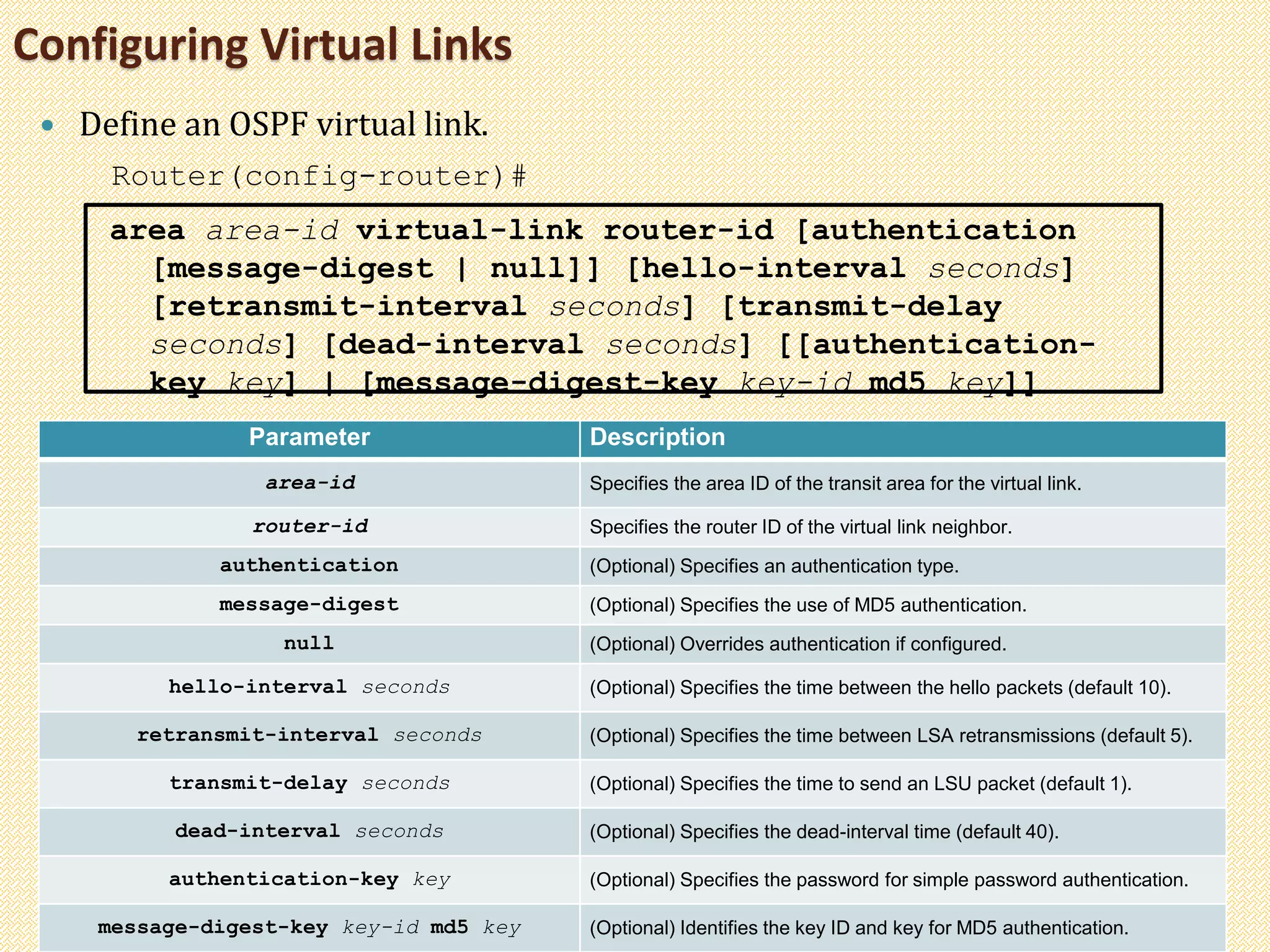Click 'virtual-link' keyword in the command box
This screenshot has height=952, width=1270.
pos(469,231)
